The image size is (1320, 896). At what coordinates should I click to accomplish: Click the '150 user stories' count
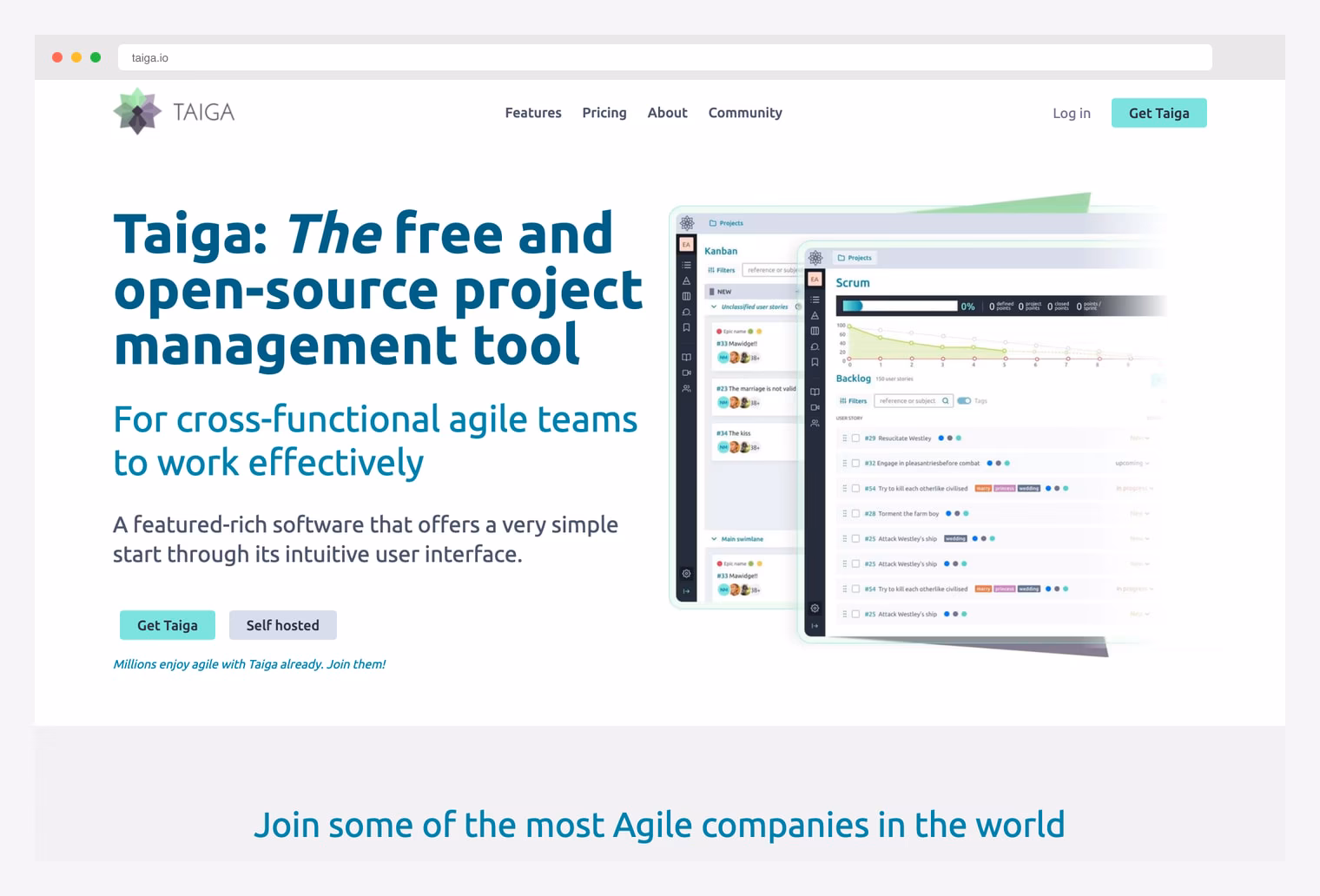point(894,379)
